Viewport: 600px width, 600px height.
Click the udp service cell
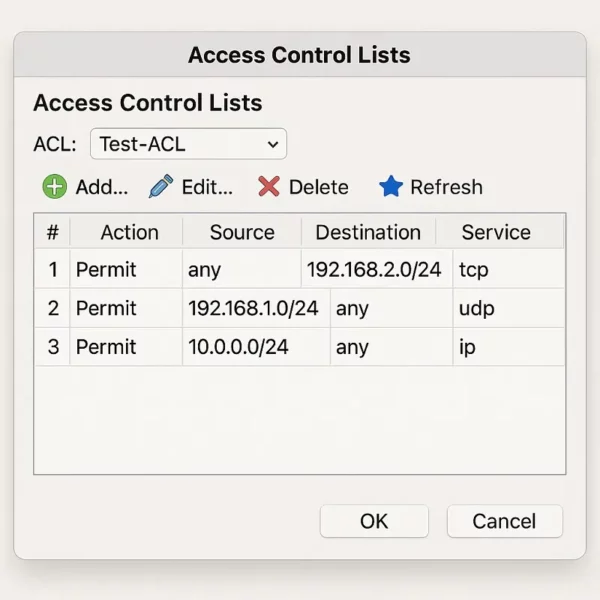509,308
